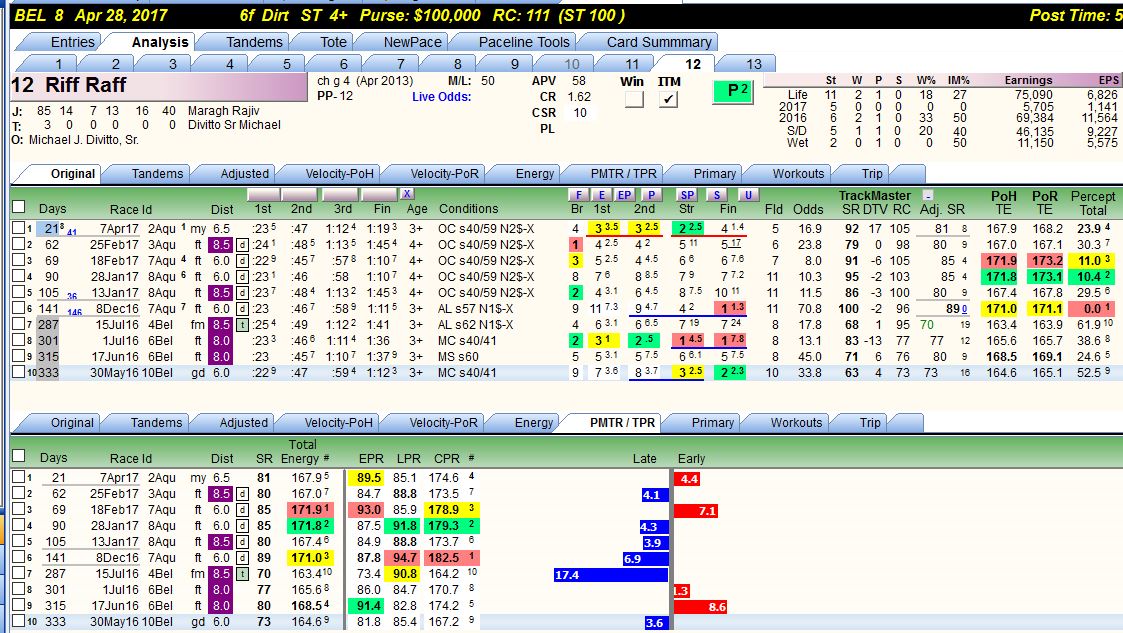Switch to the Tote tab
1123x633 pixels.
[333, 42]
